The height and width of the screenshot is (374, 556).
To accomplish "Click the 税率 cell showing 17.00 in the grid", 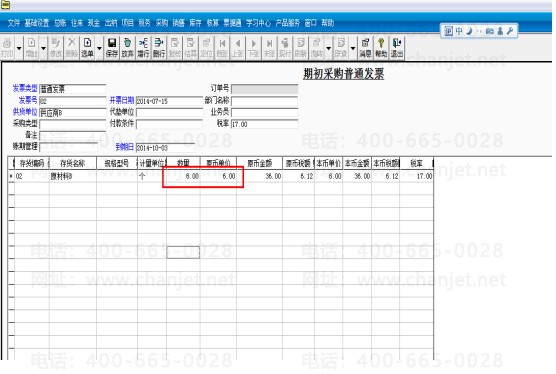I will [x=416, y=176].
